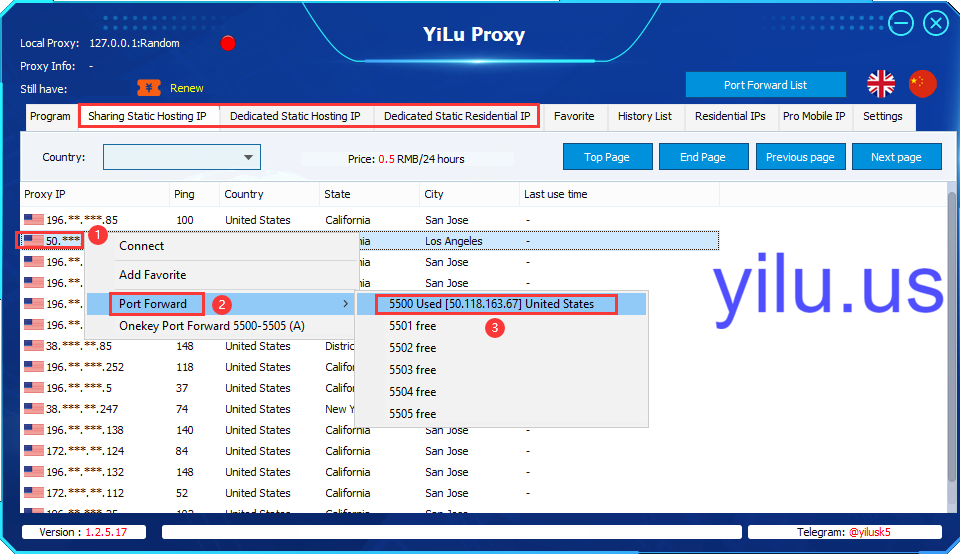Image resolution: width=960 pixels, height=554 pixels.
Task: Select Los Angeles cell in highlighted row
Action: pyautogui.click(x=454, y=241)
